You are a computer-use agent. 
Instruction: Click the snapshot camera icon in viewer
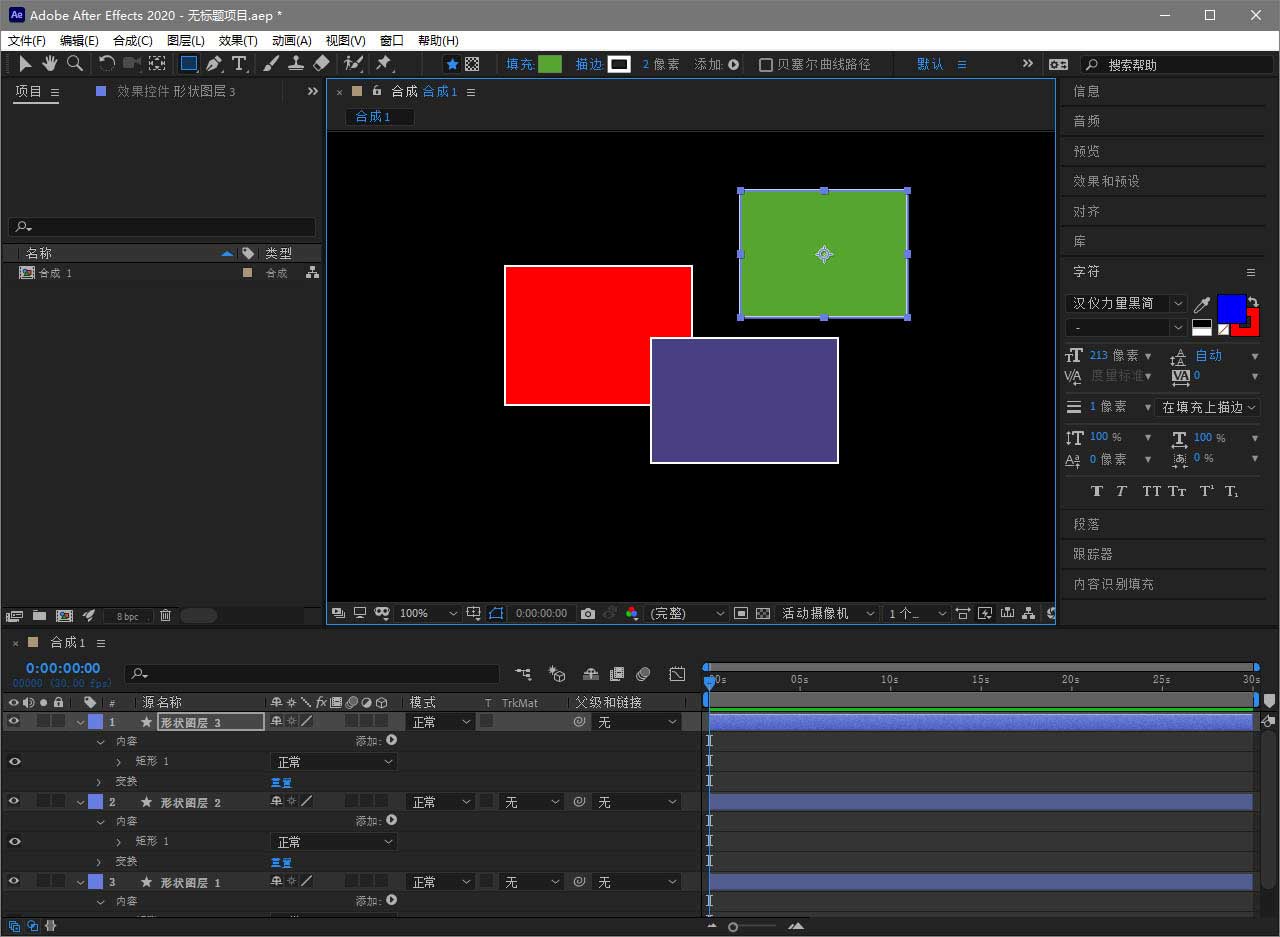coord(588,613)
